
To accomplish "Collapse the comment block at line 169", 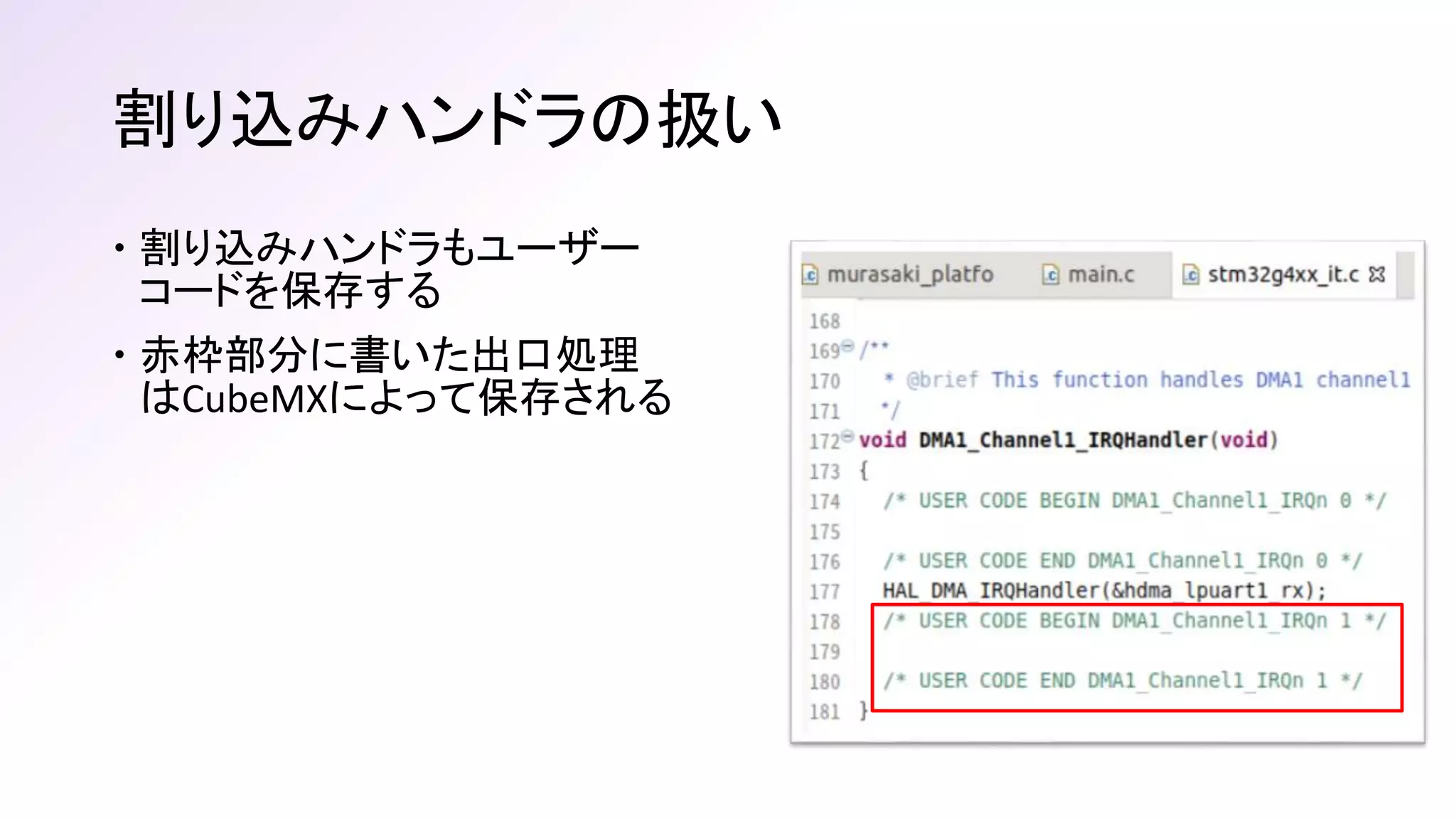I will coord(847,346).
